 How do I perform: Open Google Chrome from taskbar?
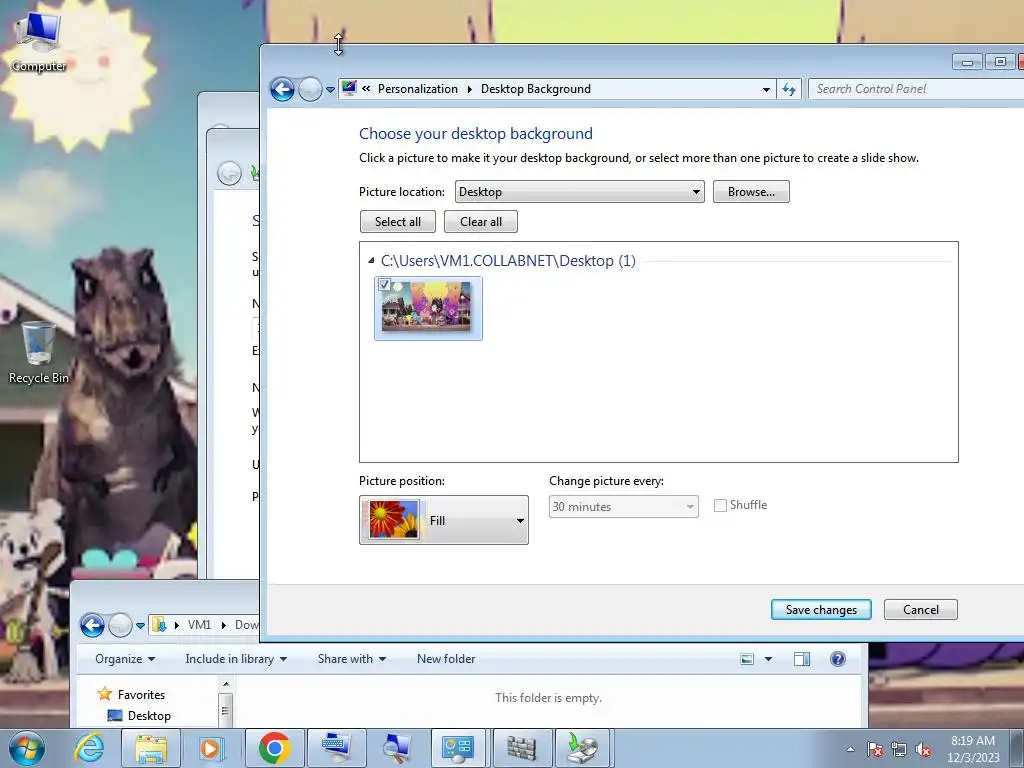[274, 748]
